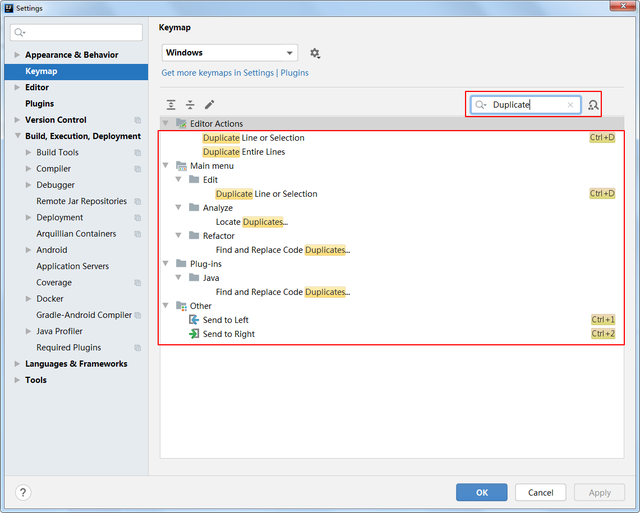Click the Send to Right arrow icon
Image resolution: width=640 pixels, height=513 pixels.
[x=194, y=334]
